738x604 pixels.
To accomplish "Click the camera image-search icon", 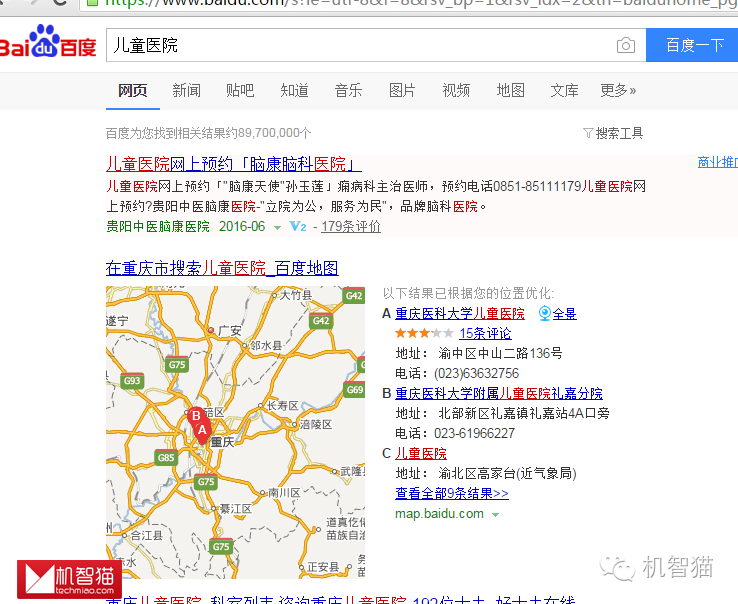I will click(x=626, y=45).
